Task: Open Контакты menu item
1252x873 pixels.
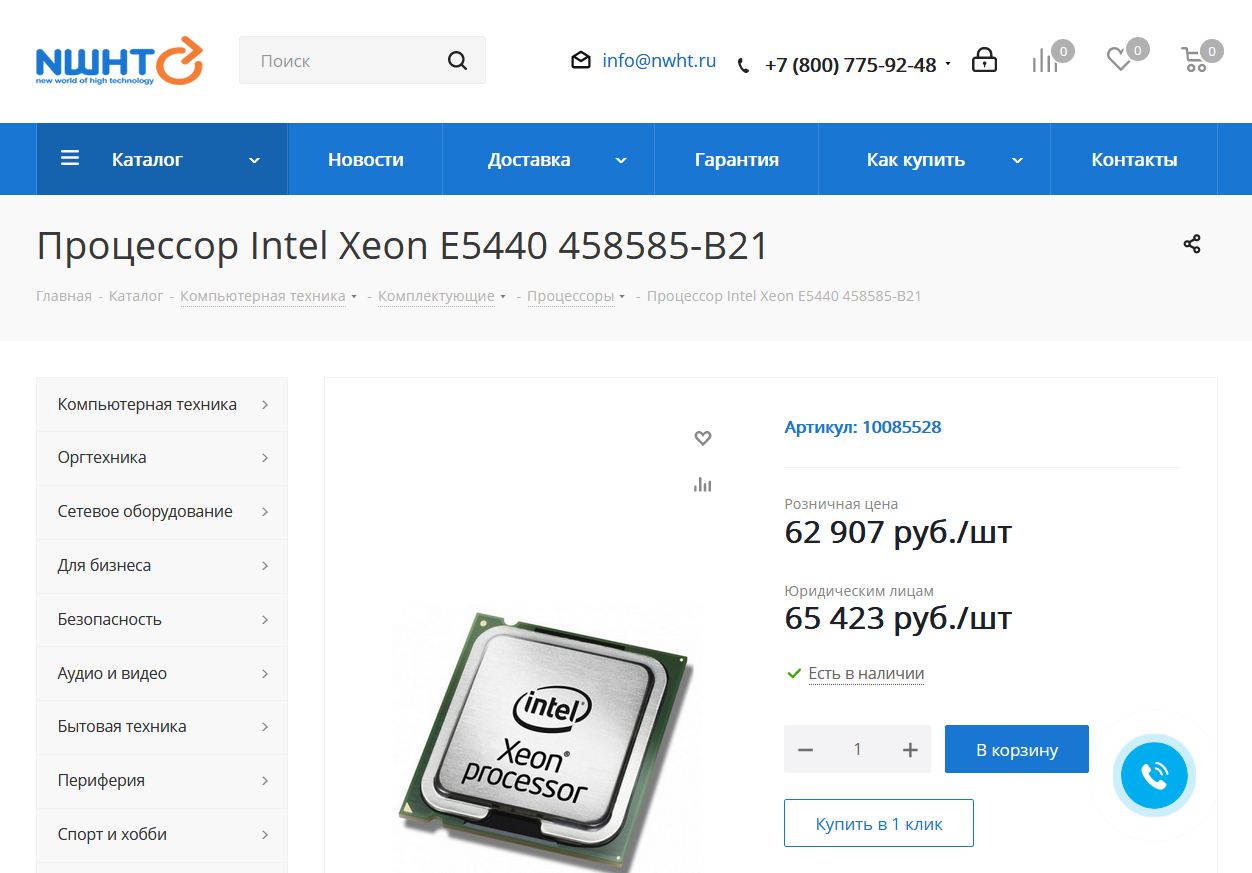Action: point(1134,159)
